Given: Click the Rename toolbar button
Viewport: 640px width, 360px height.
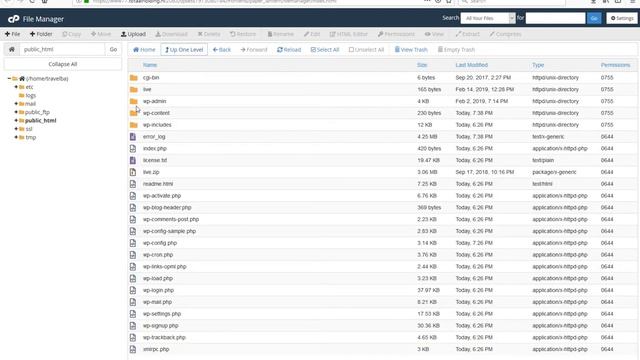Looking at the screenshot, I should [x=280, y=34].
